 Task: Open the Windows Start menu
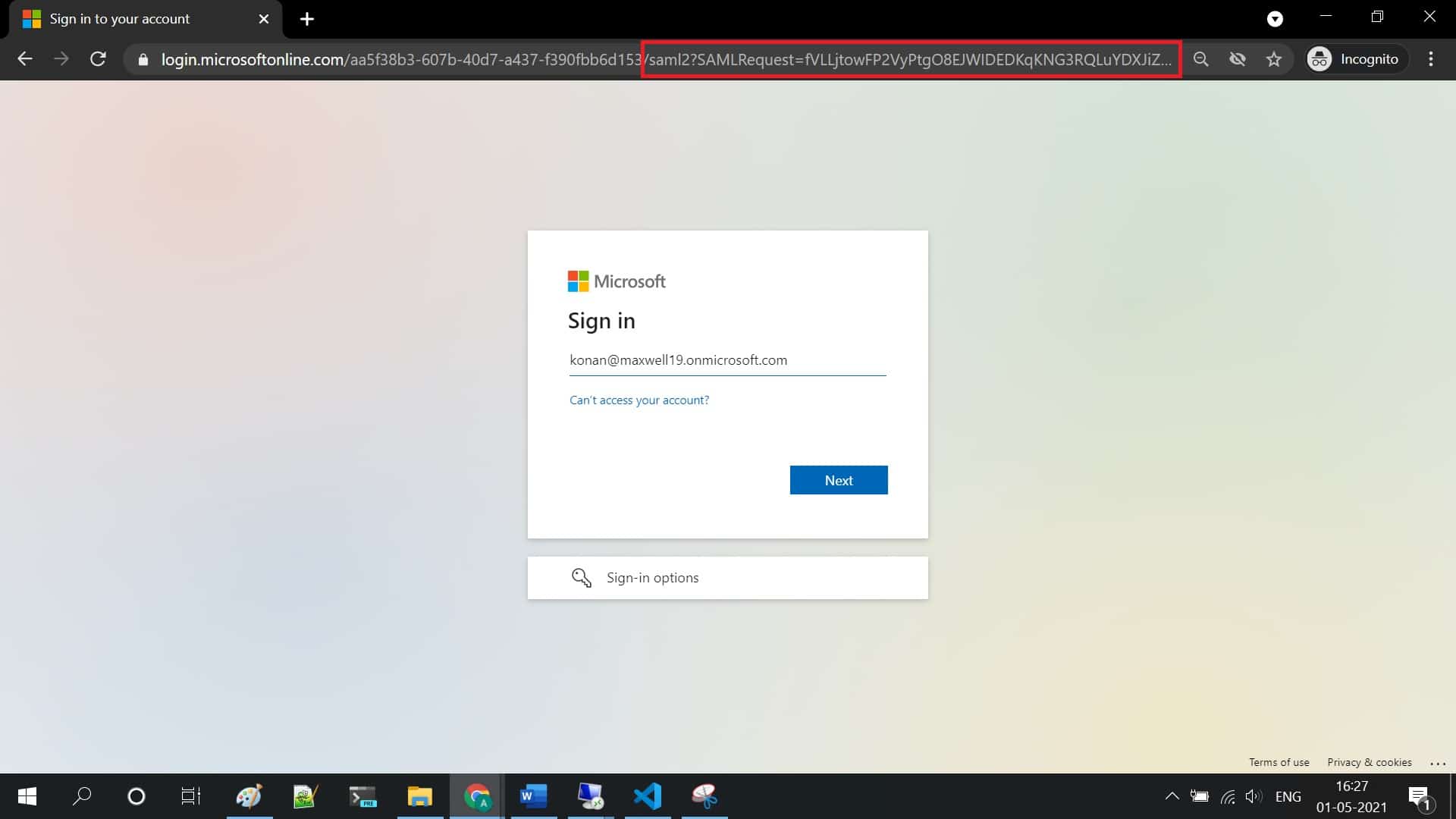[27, 796]
